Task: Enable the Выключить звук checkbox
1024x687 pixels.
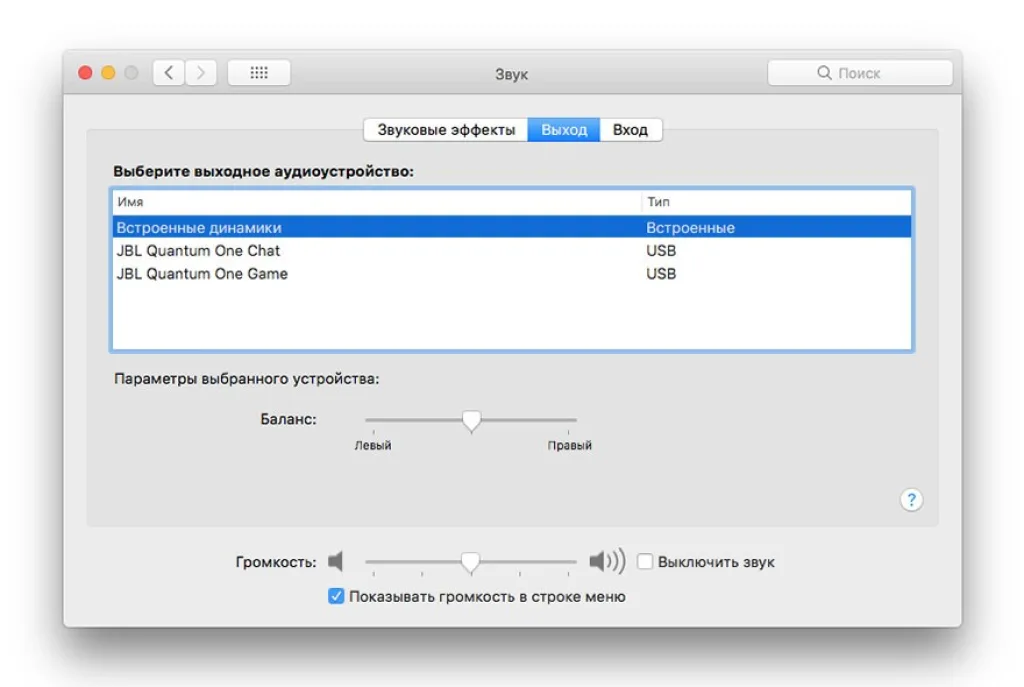Action: (x=645, y=562)
